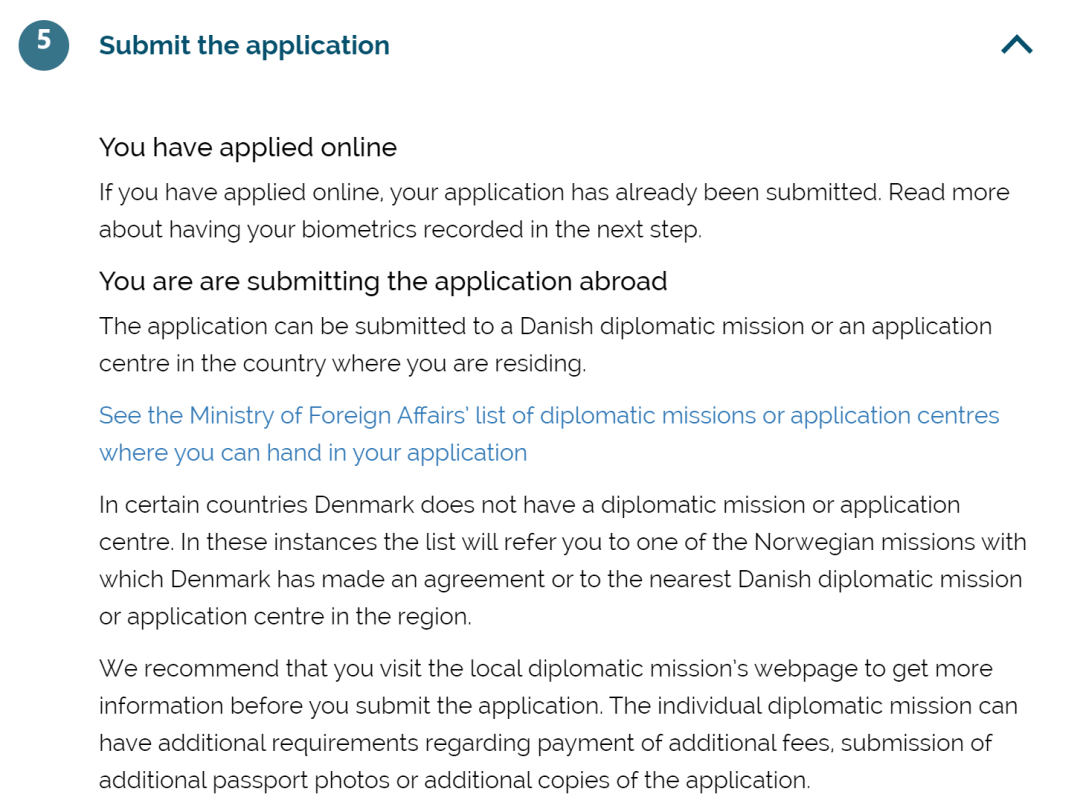This screenshot has width=1080, height=809.
Task: Click the line "centre in the country where you are residing"
Action: (x=341, y=364)
